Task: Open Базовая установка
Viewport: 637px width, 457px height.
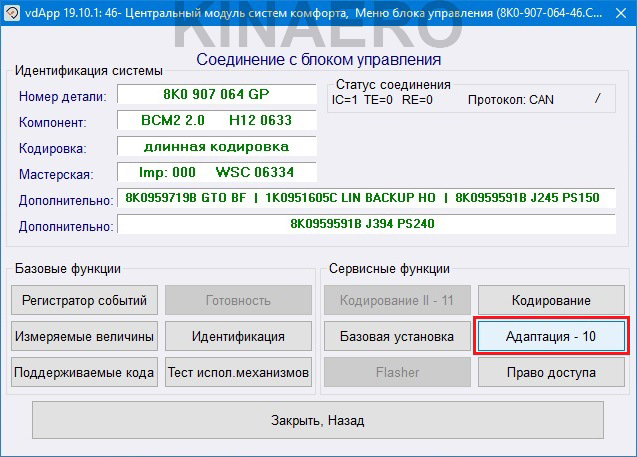Action: click(x=397, y=336)
